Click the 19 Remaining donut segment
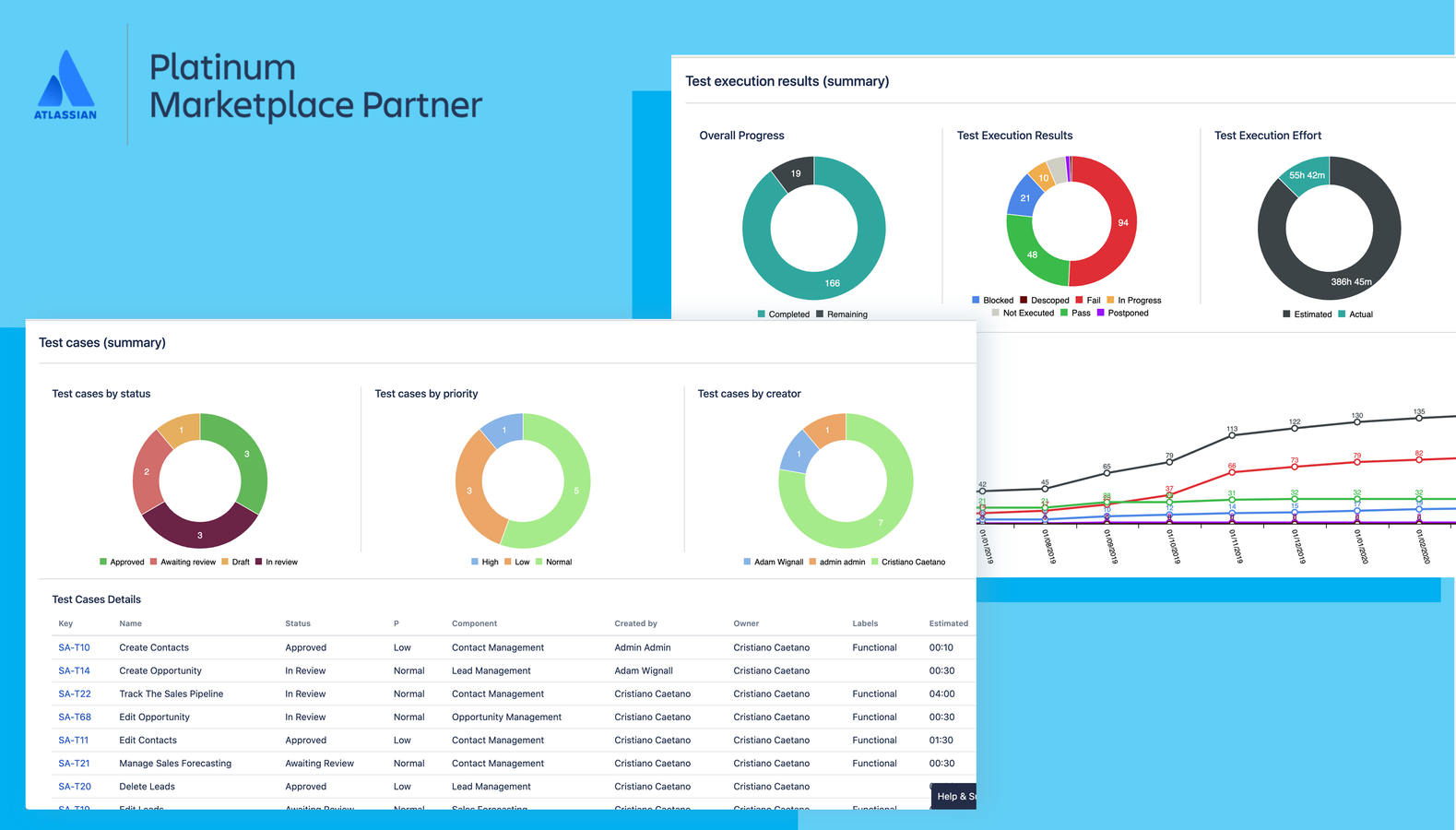This screenshot has width=1456, height=830. click(x=795, y=173)
